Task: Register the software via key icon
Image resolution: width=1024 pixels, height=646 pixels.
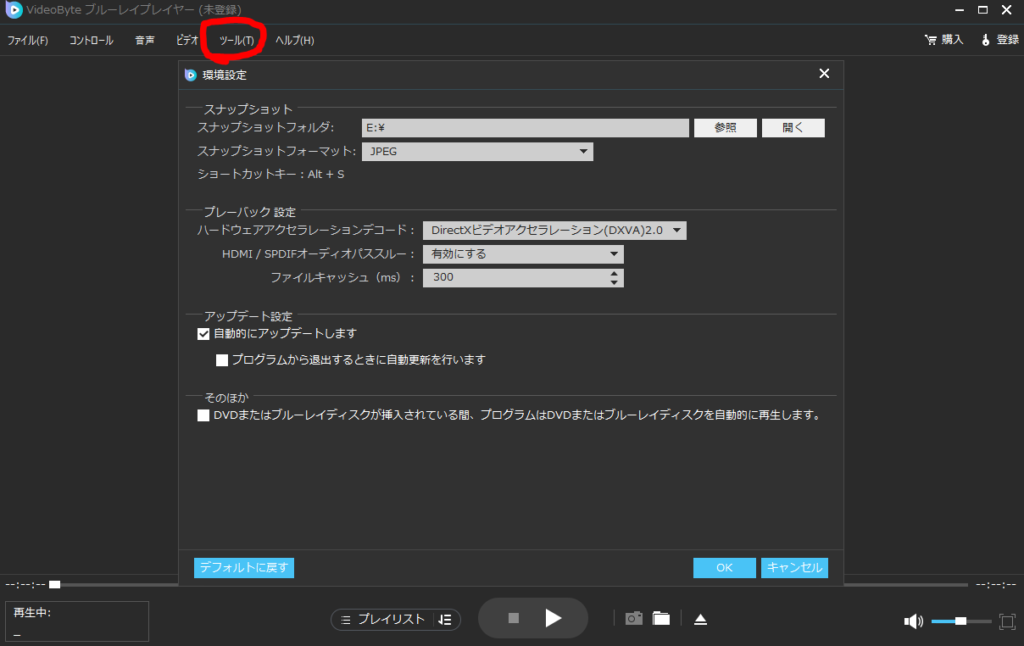Action: pos(998,39)
